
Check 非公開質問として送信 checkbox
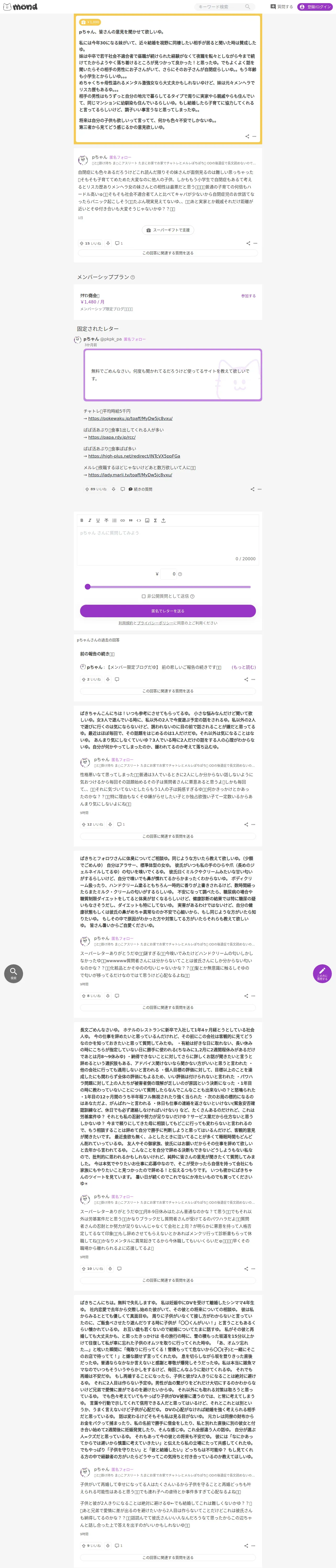click(x=143, y=597)
